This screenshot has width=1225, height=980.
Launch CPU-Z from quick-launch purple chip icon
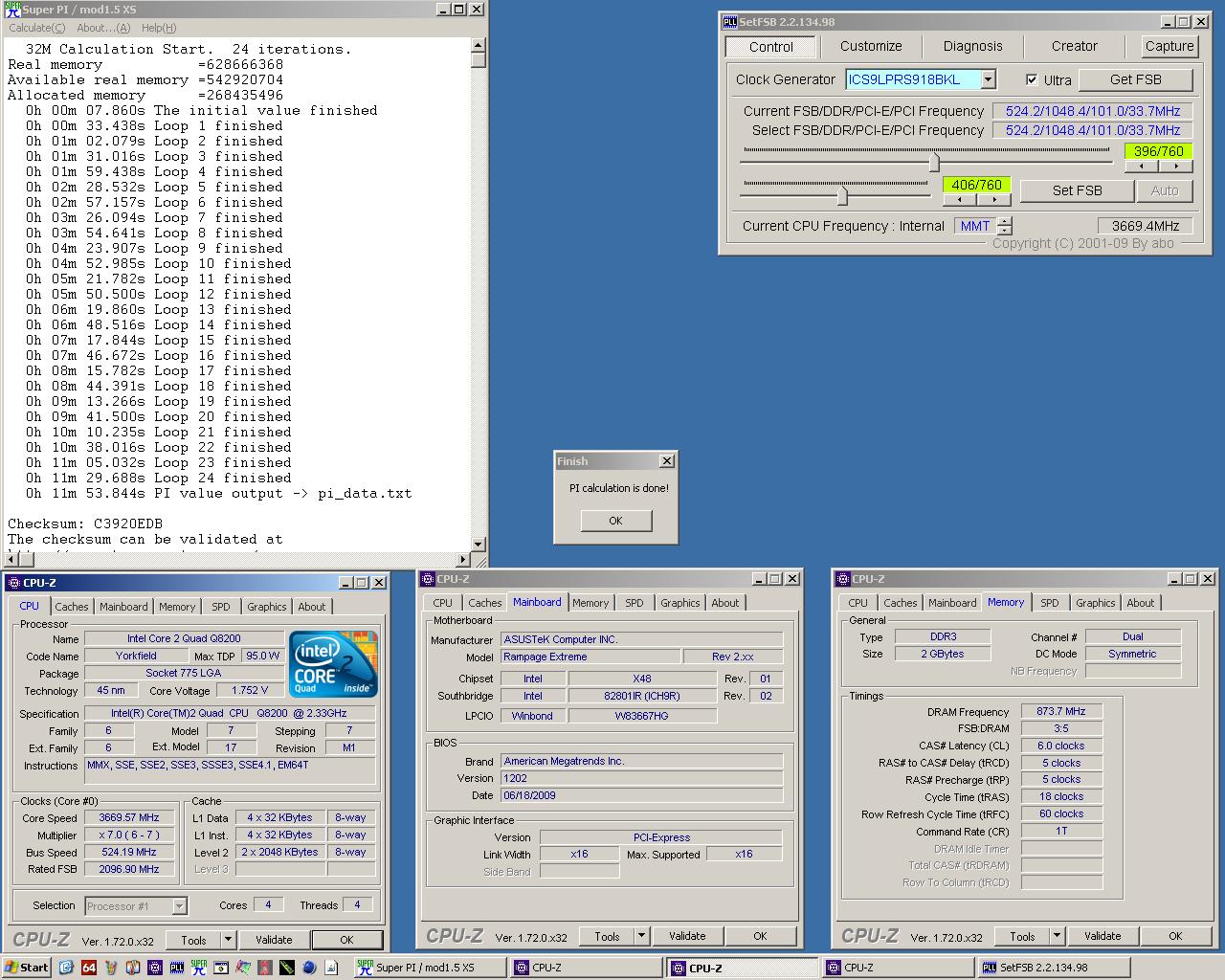[155, 968]
